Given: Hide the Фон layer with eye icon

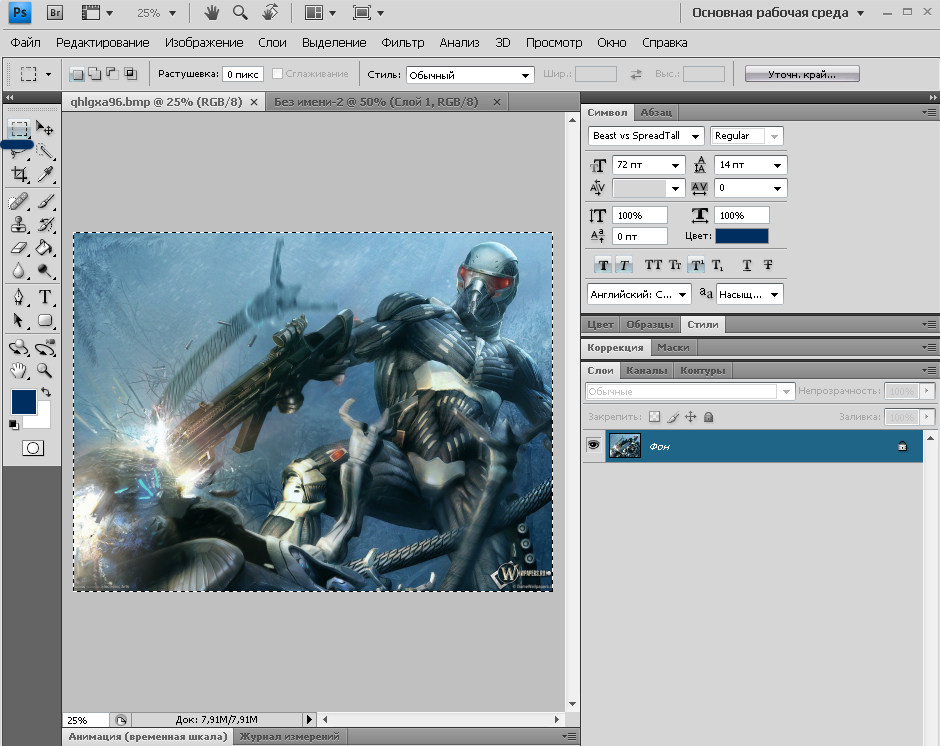Looking at the screenshot, I should tap(594, 445).
